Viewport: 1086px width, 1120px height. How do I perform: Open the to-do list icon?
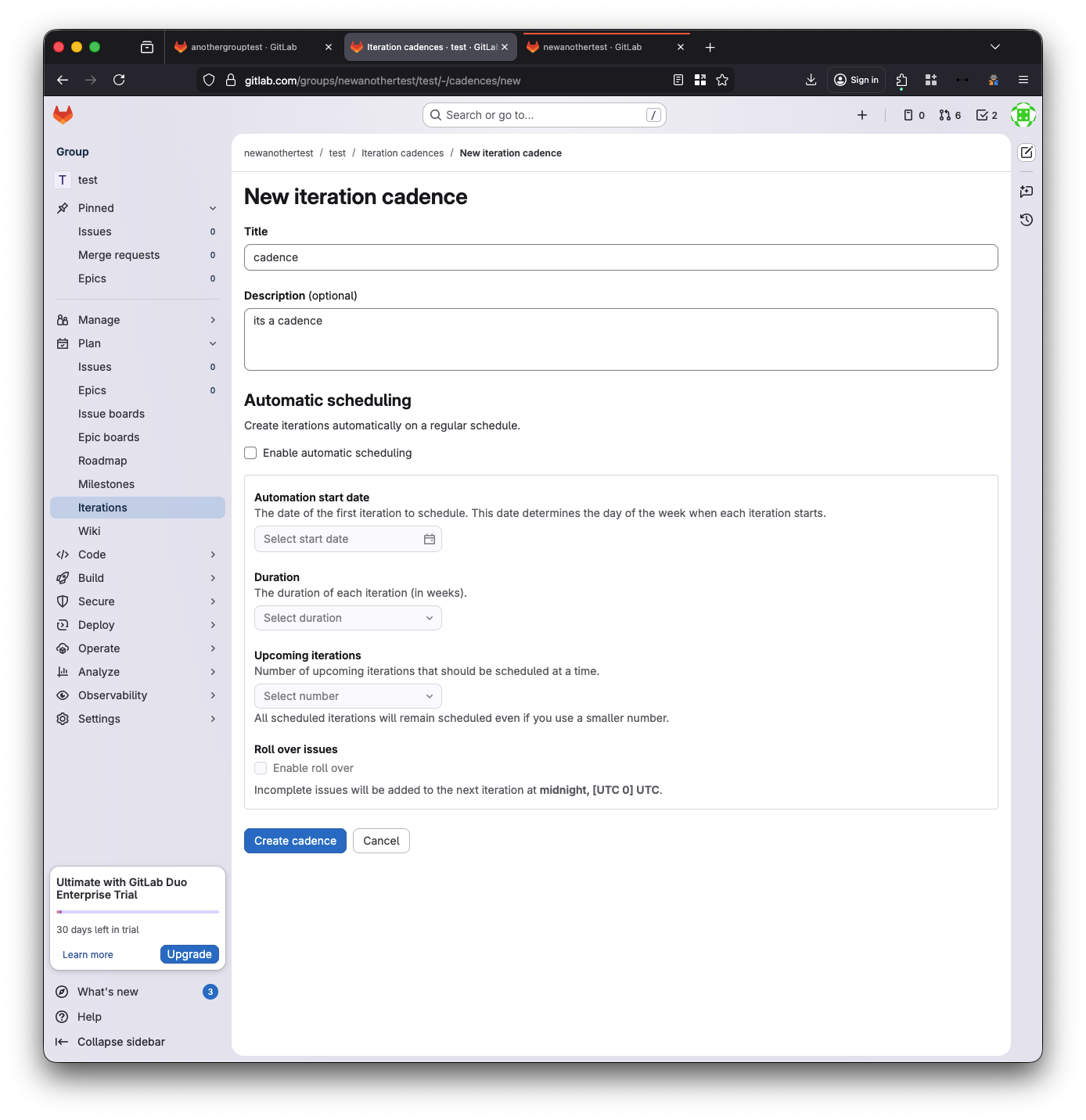(987, 115)
